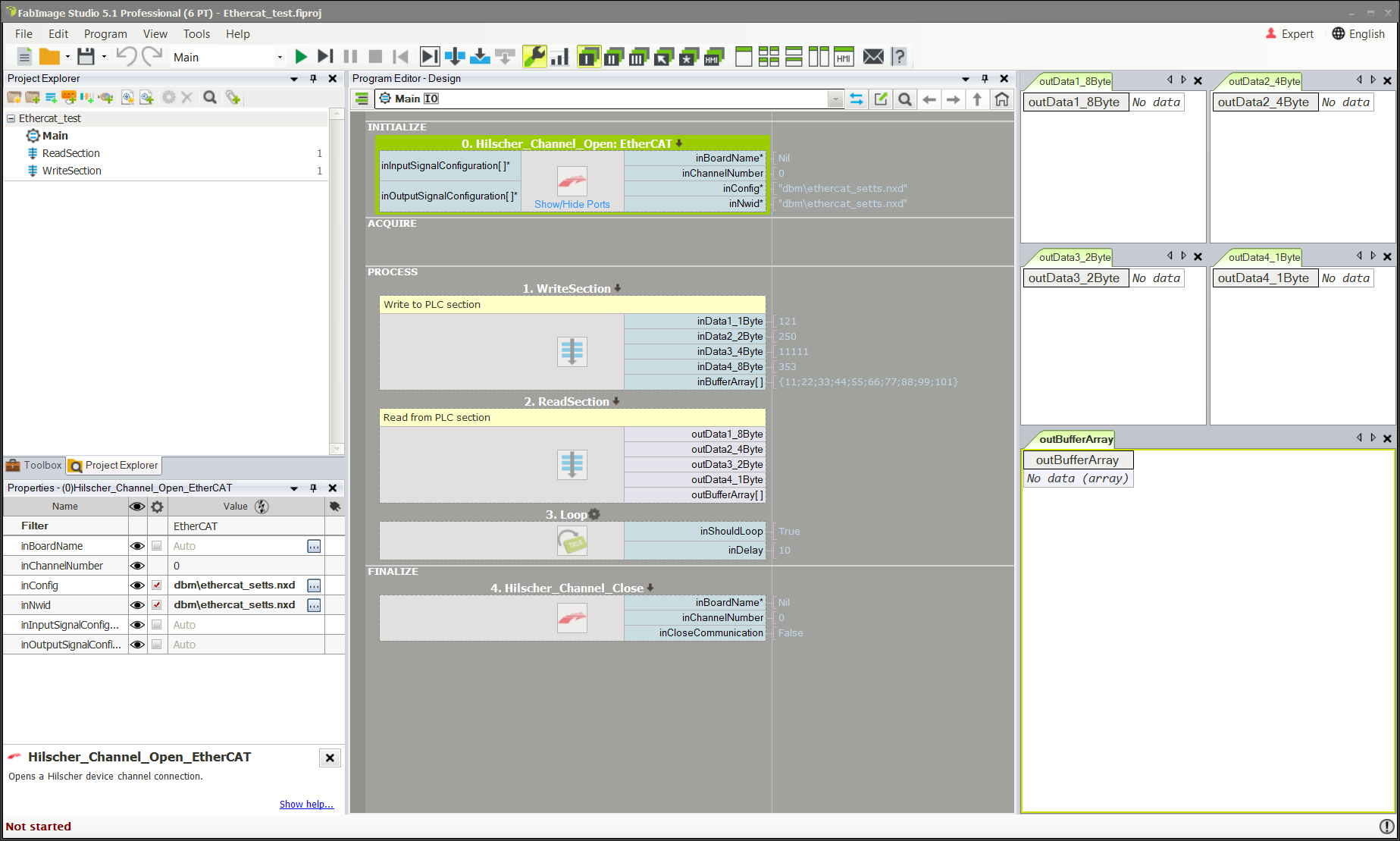Click the status bar warning icon

coord(1386,827)
